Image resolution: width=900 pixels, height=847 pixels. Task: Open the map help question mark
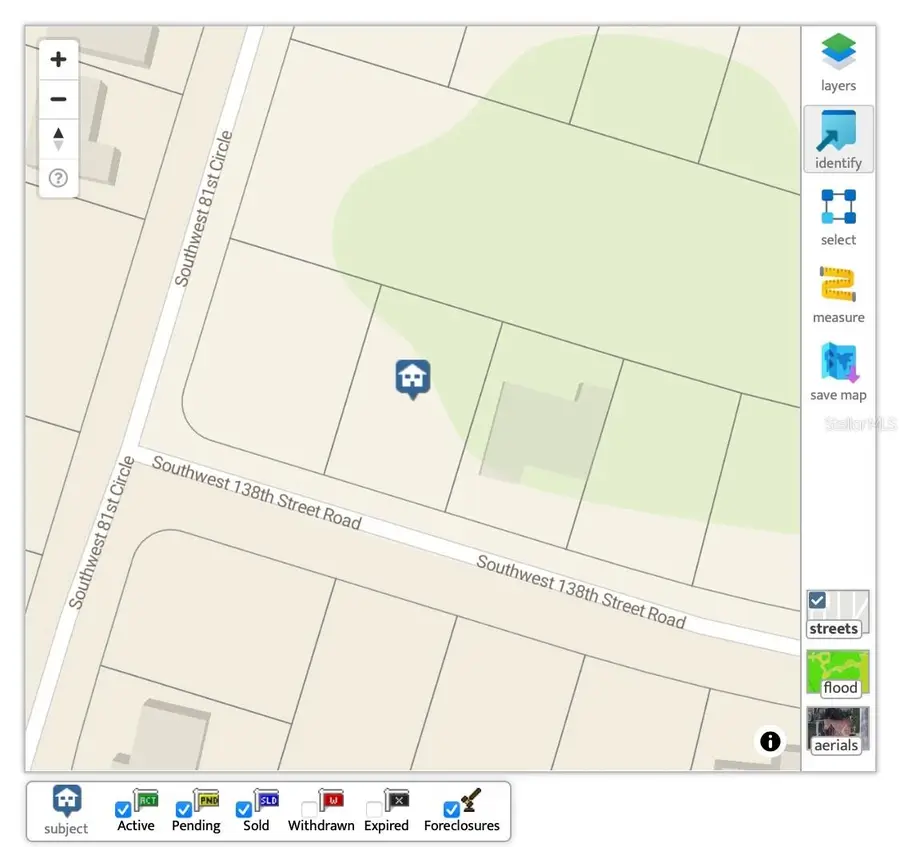(58, 178)
